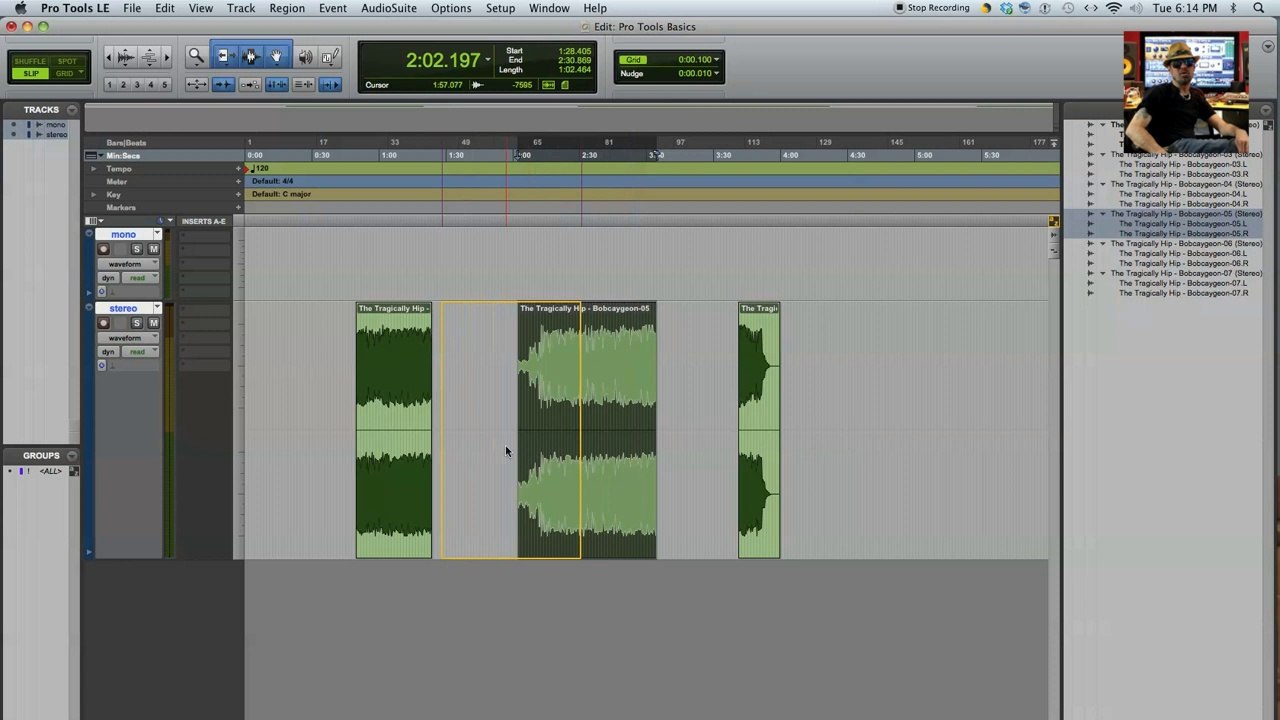Open the Track menu
The height and width of the screenshot is (720, 1280).
coord(241,8)
